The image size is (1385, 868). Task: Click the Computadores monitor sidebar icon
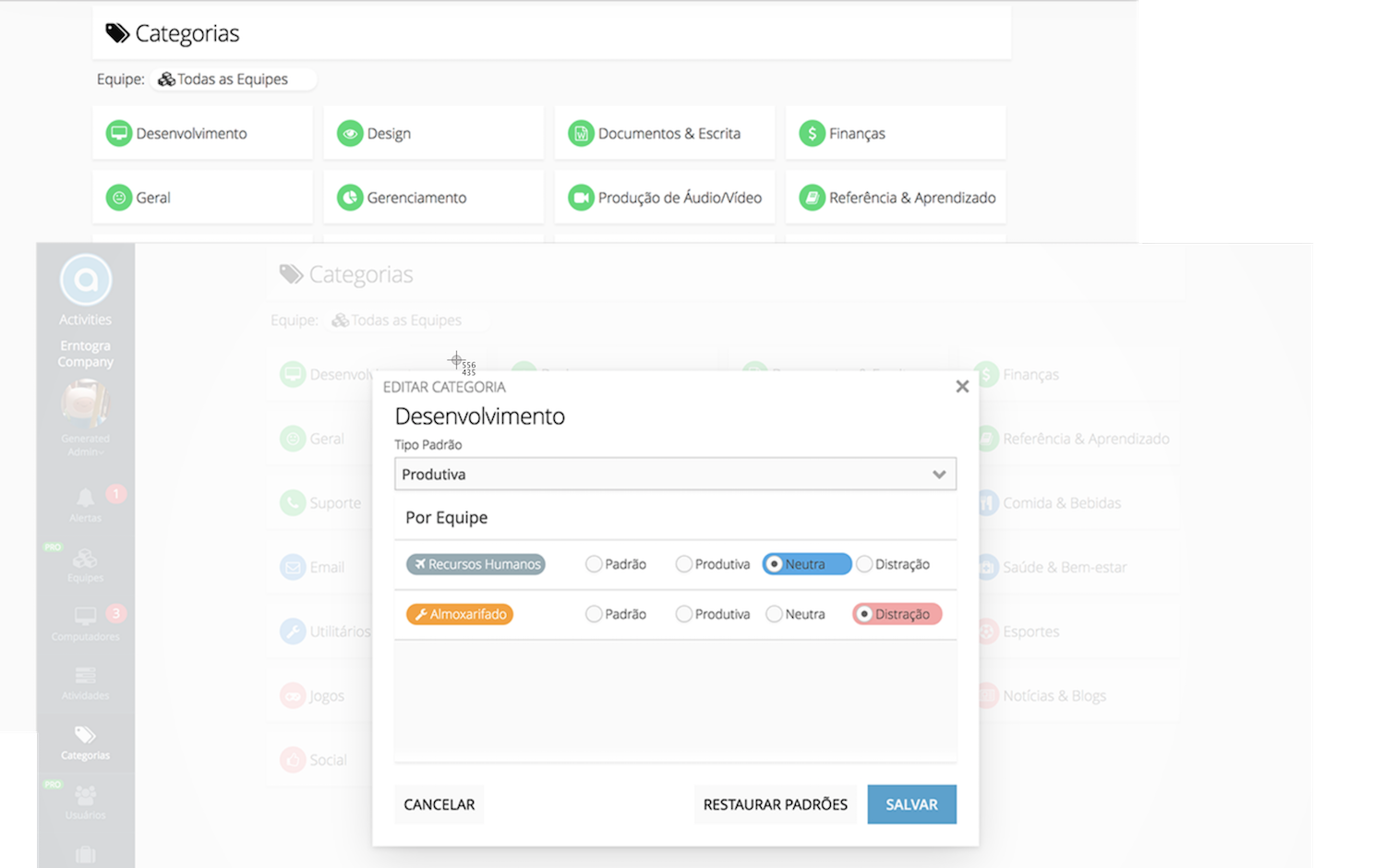click(85, 617)
